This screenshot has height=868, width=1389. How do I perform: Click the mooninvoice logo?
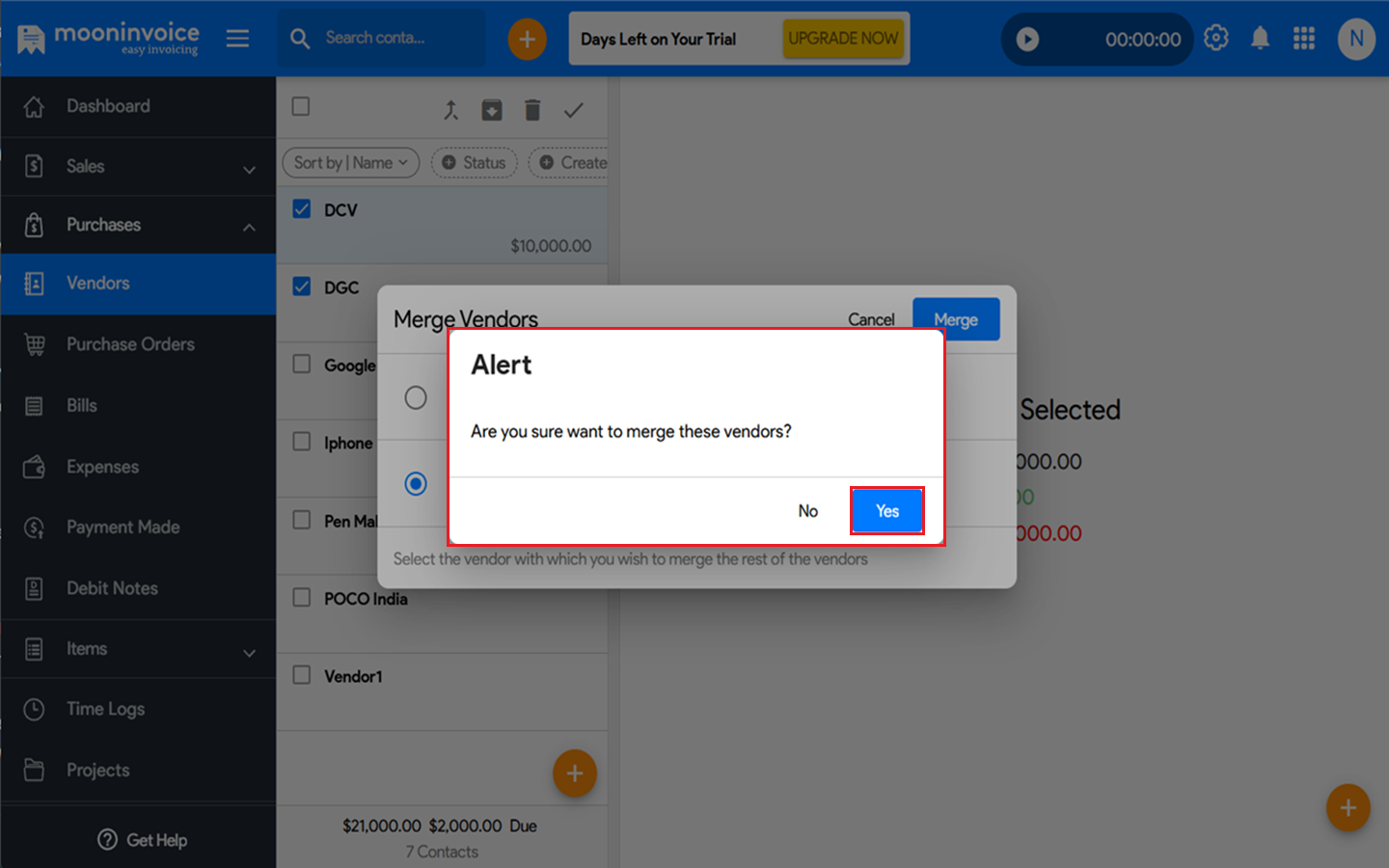point(108,39)
